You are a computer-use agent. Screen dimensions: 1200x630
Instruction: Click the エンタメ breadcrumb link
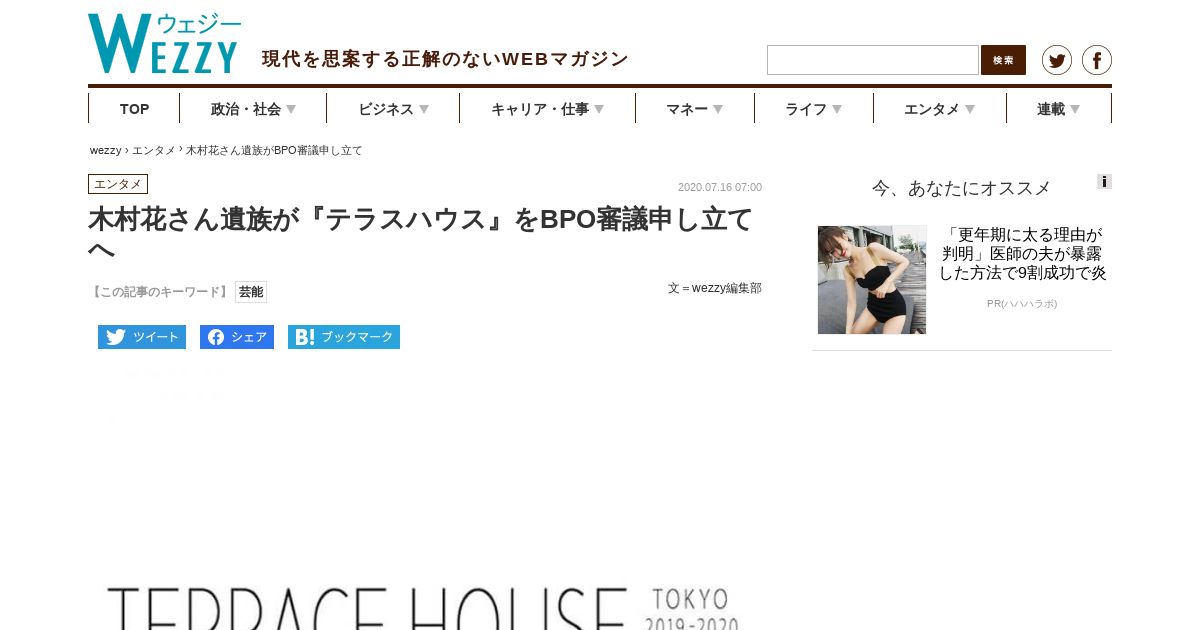pos(154,150)
